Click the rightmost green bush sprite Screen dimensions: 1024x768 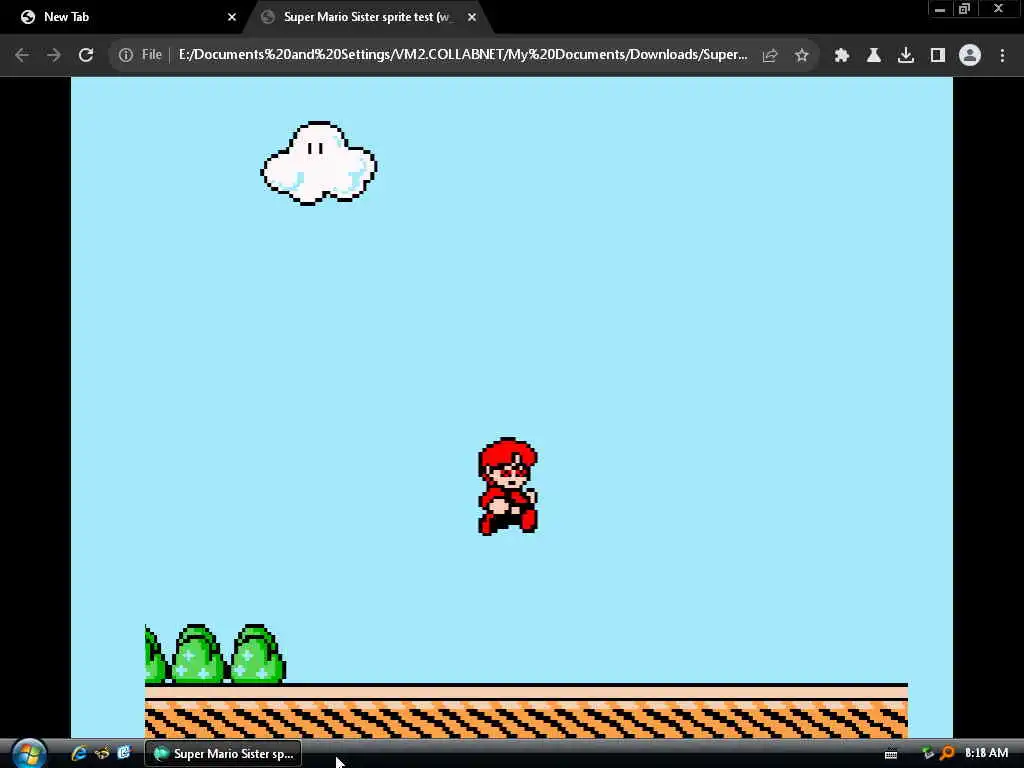pos(257,654)
